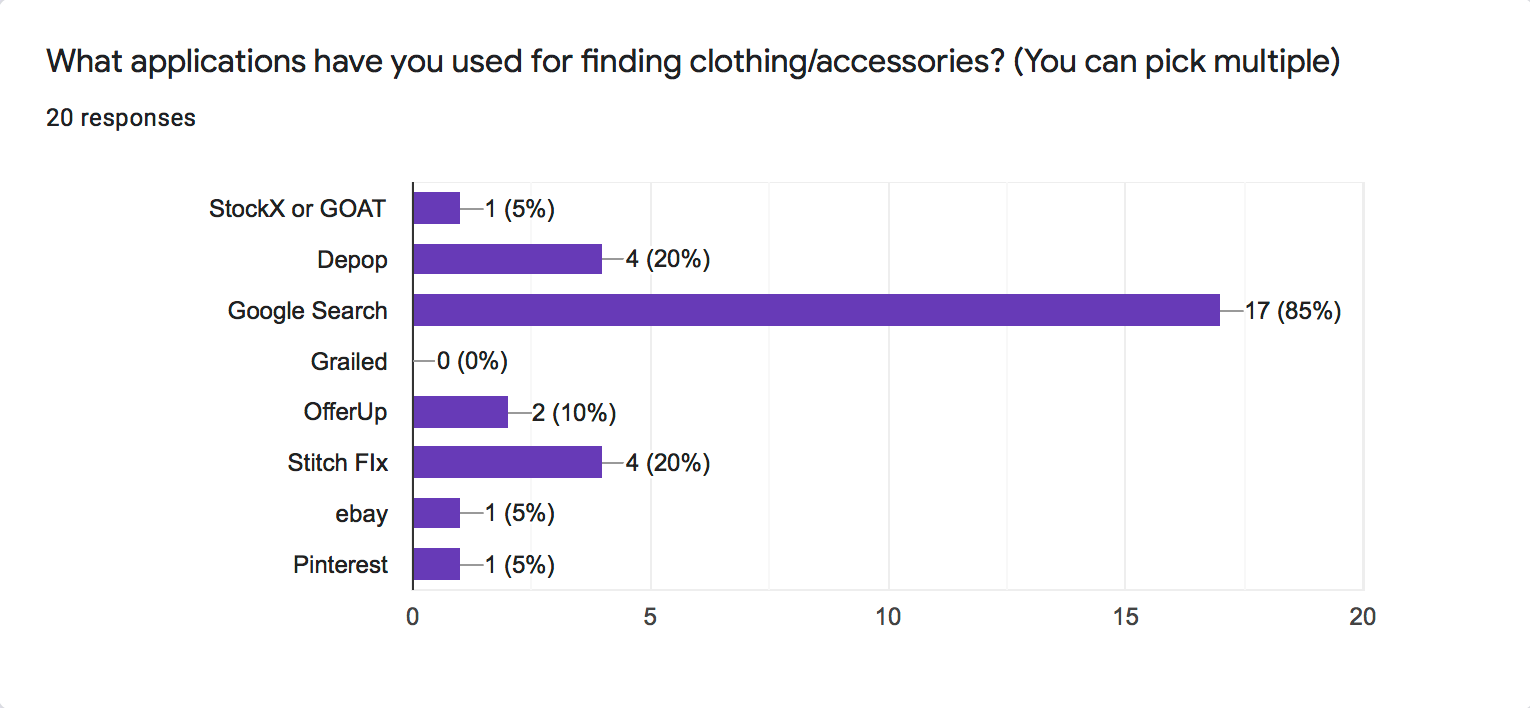Select the OfferUp purple bar
The height and width of the screenshot is (708, 1530).
coord(460,412)
